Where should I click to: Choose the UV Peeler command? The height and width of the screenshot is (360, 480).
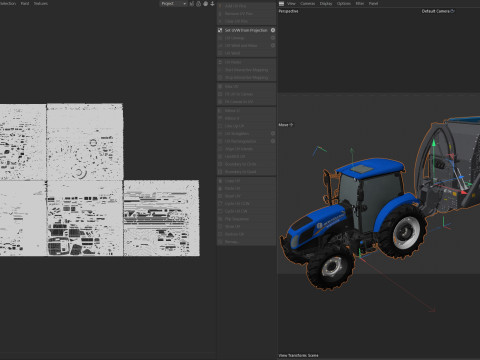[x=246, y=62]
